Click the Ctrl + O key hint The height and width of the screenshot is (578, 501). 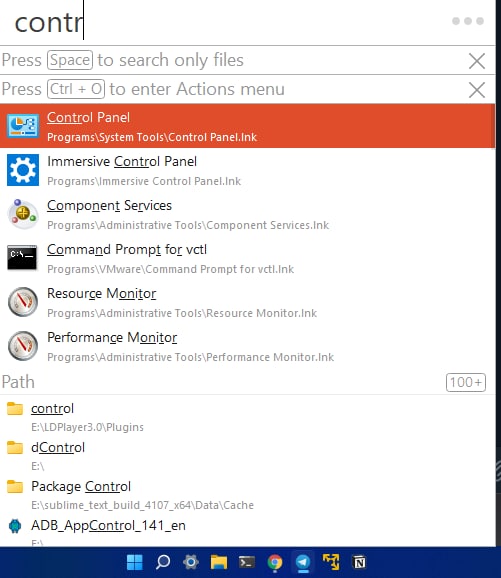[76, 89]
